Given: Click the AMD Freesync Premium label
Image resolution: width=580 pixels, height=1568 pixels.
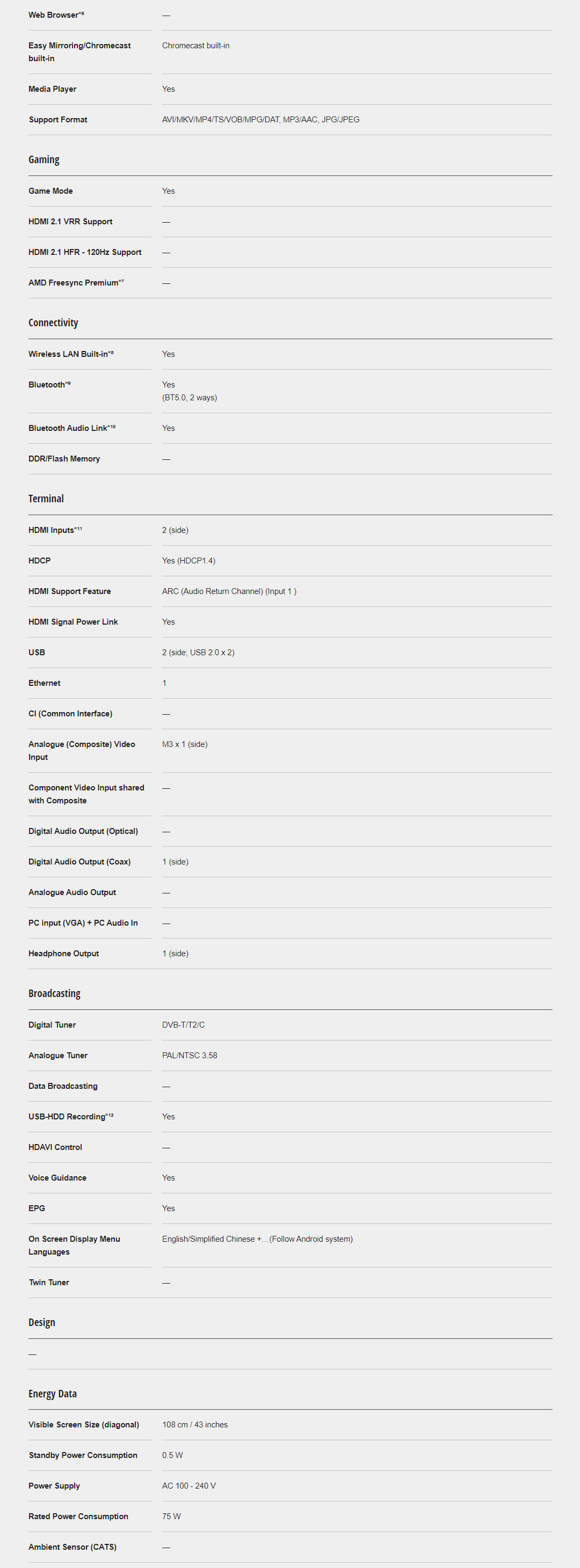Looking at the screenshot, I should point(74,282).
